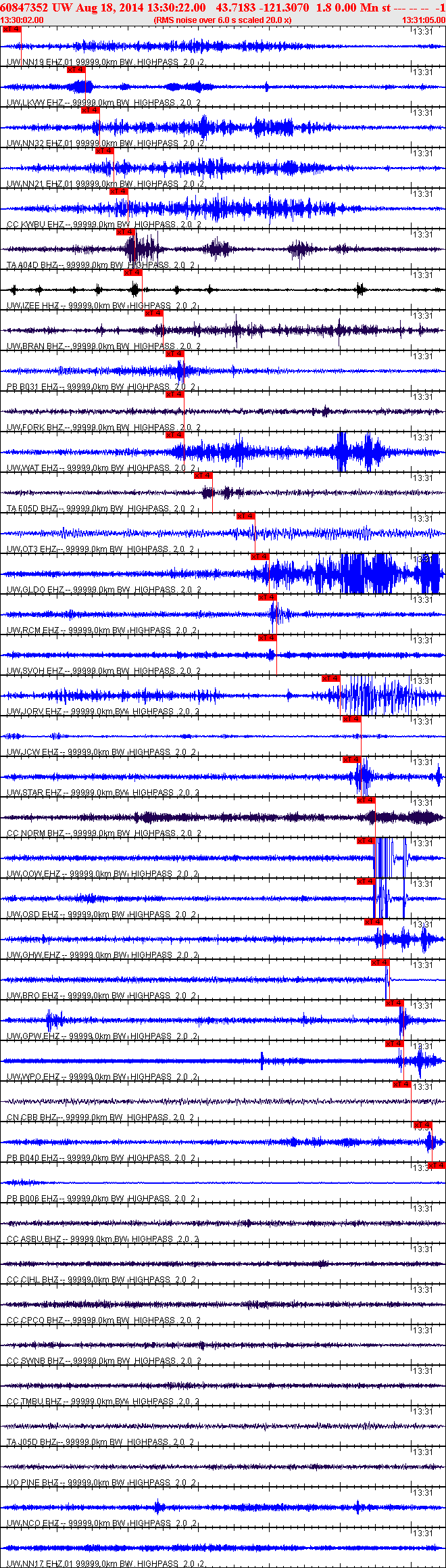Select the red pick flag on the UW.BRO trace
This screenshot has height=1568, width=446.
380,963
